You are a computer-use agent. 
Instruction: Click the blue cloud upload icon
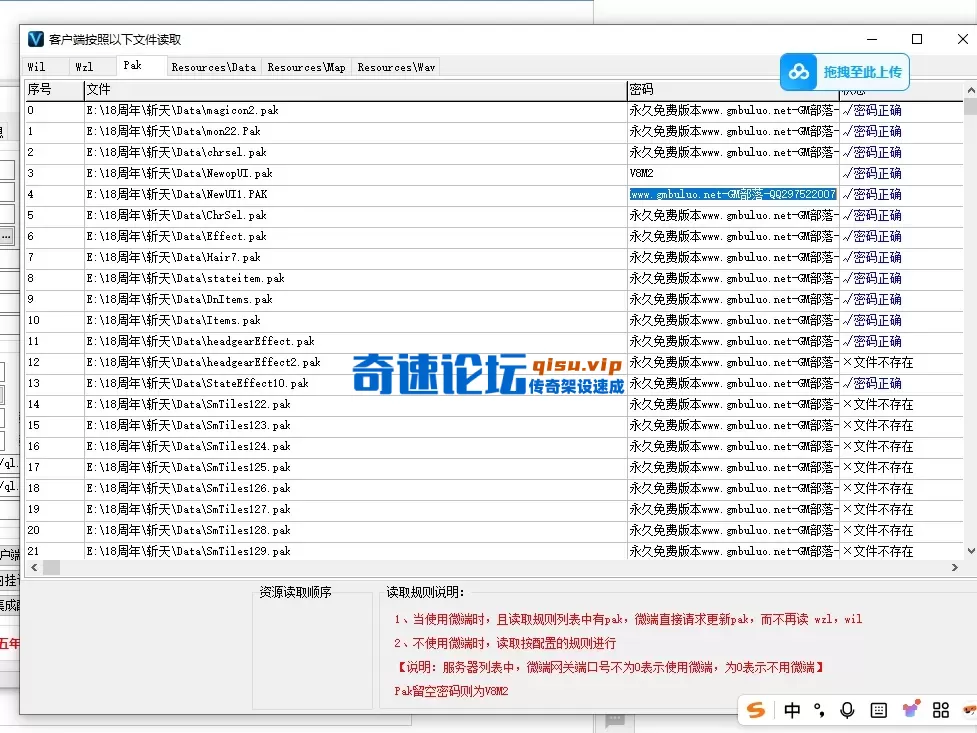(799, 72)
